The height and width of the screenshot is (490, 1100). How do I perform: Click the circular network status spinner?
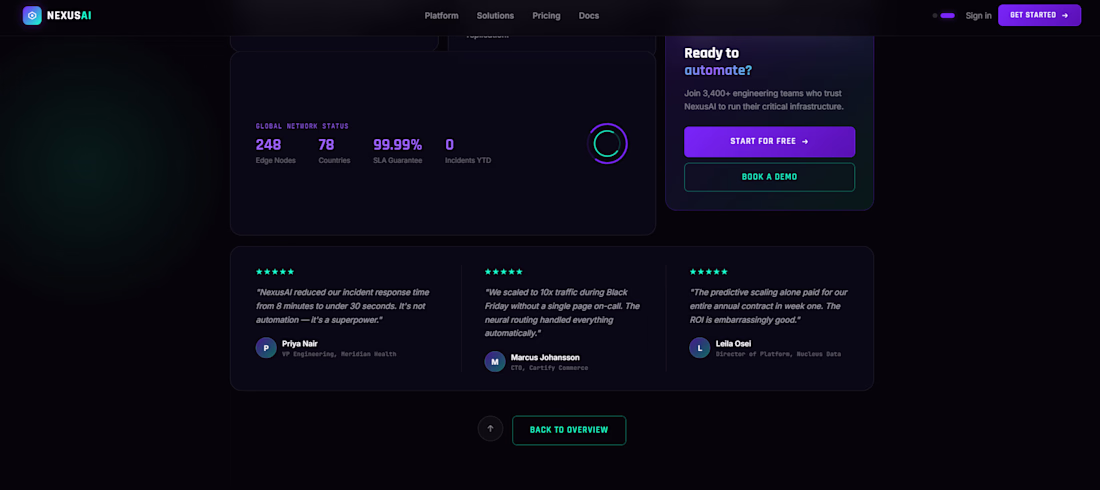607,144
